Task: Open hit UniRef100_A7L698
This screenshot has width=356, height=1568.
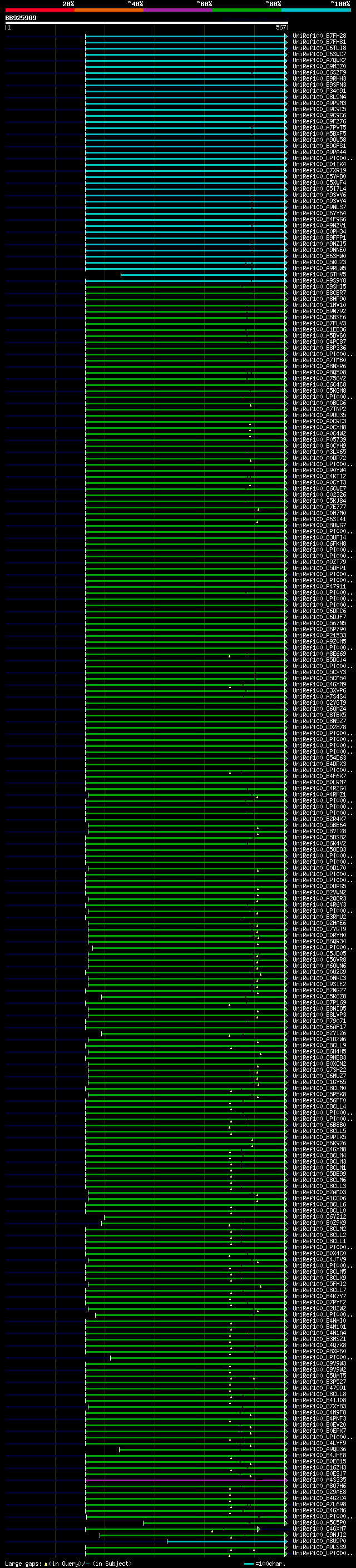Action: 319,1504
